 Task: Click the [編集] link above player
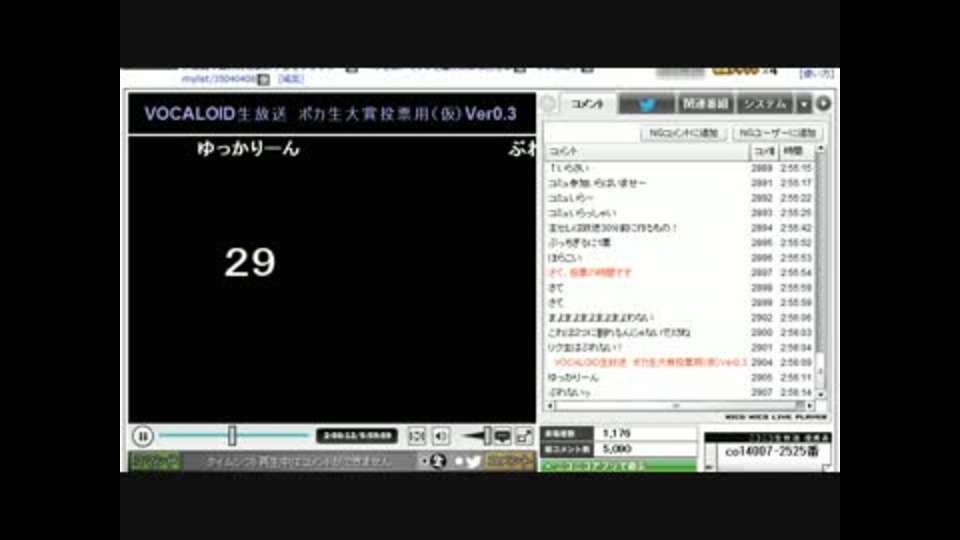[x=290, y=79]
